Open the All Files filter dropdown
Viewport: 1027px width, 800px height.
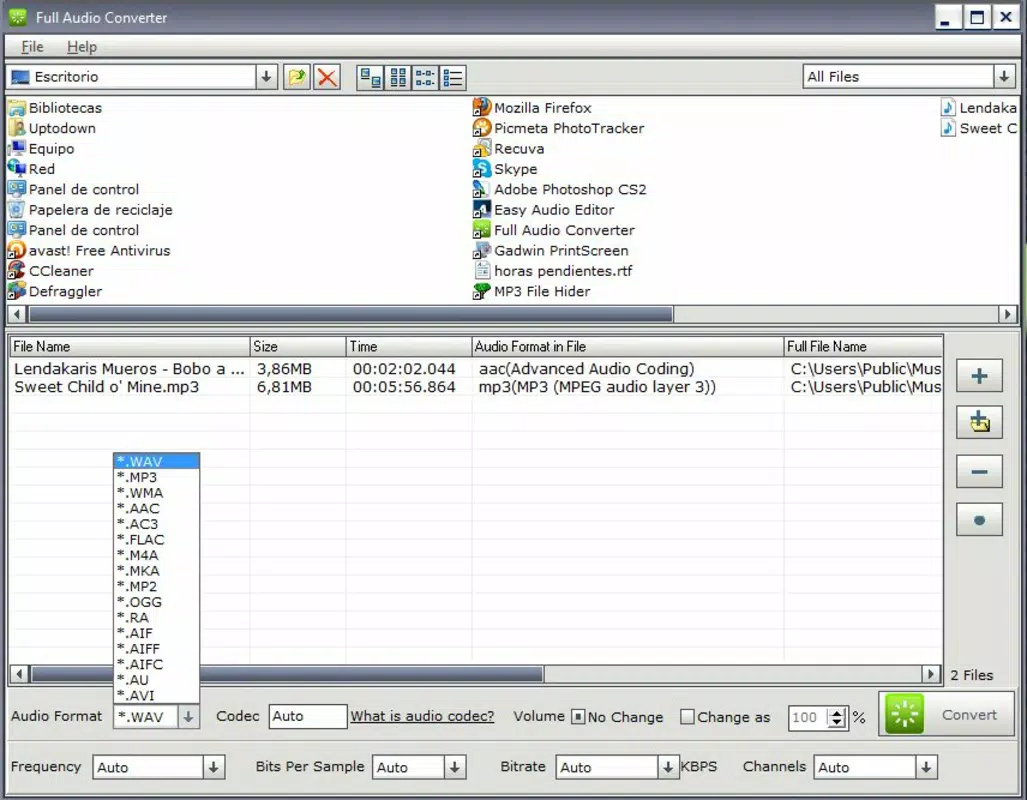(x=1004, y=77)
